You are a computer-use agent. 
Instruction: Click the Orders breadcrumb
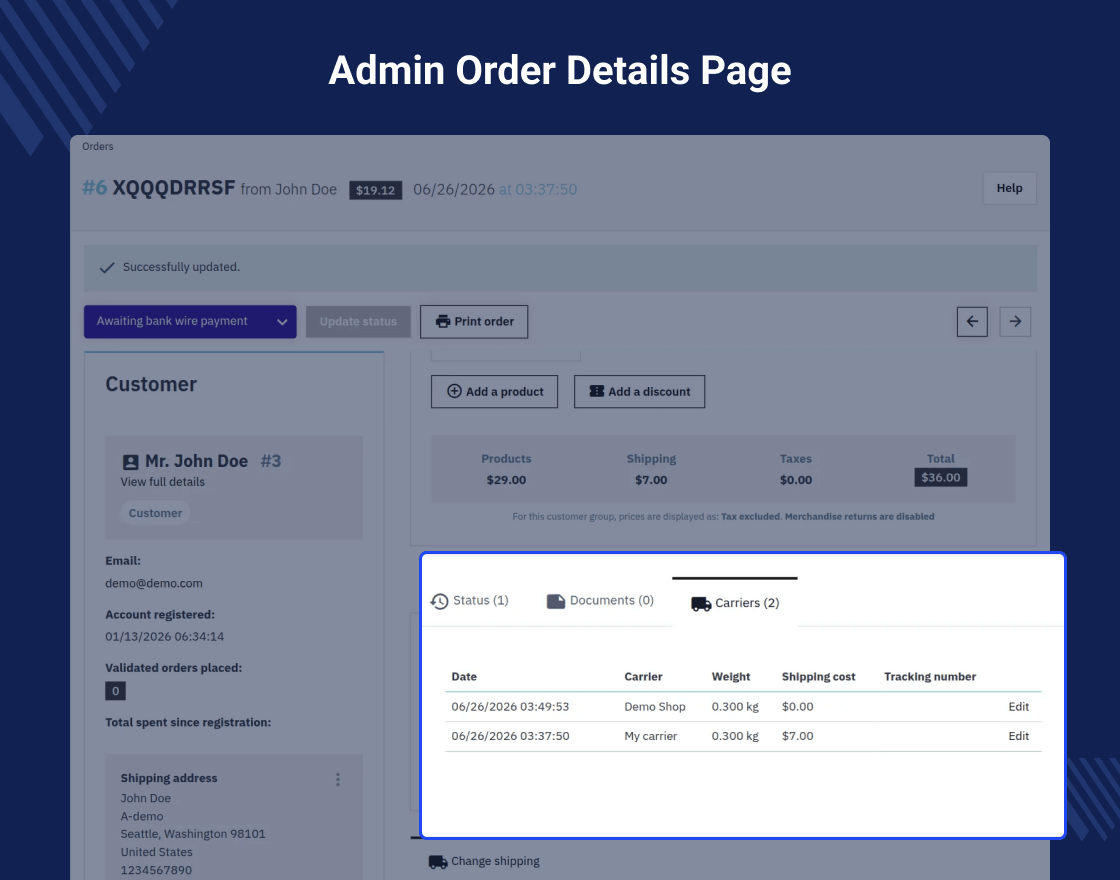point(98,146)
